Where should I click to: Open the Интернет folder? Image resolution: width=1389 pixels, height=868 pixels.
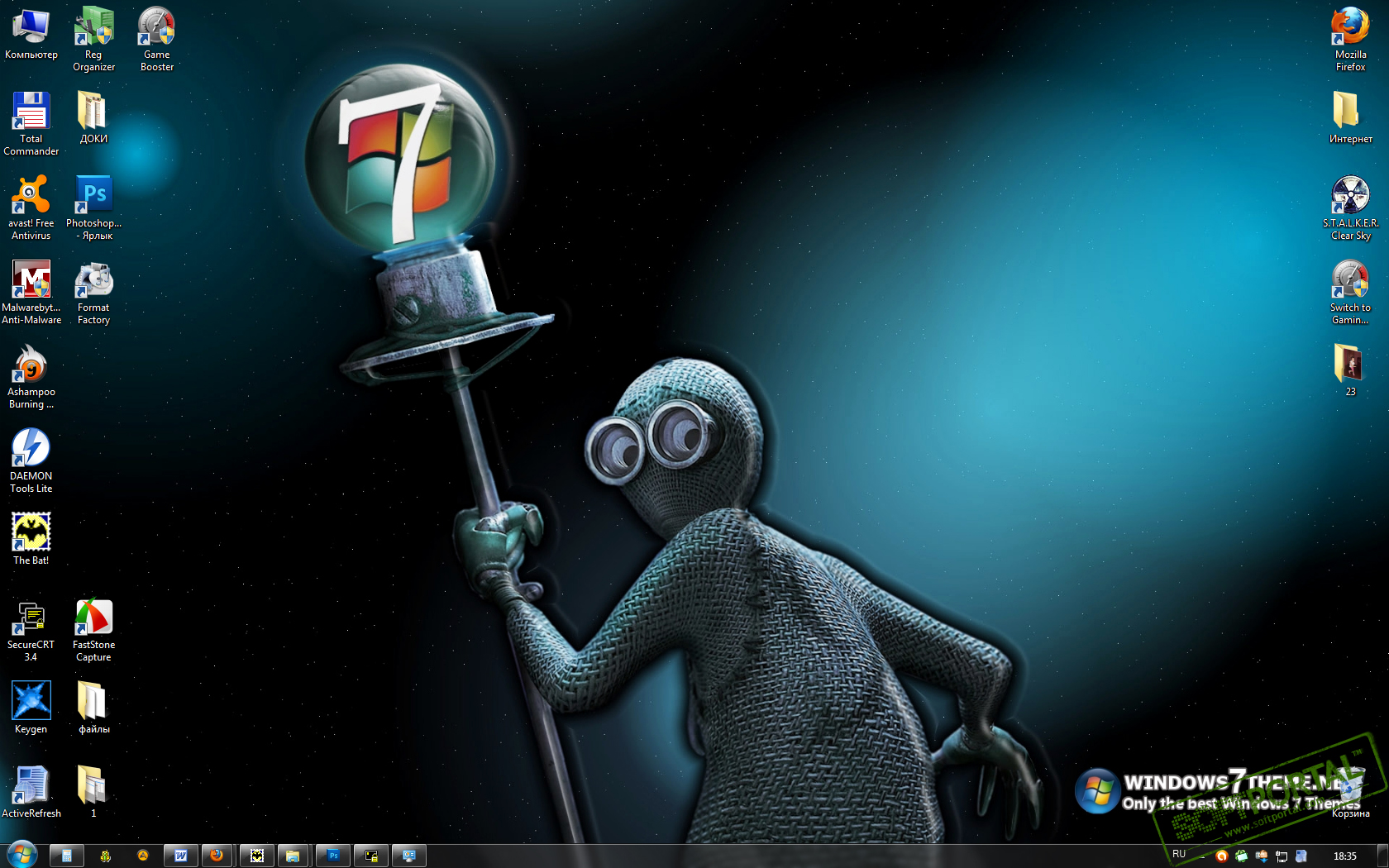[1350, 117]
